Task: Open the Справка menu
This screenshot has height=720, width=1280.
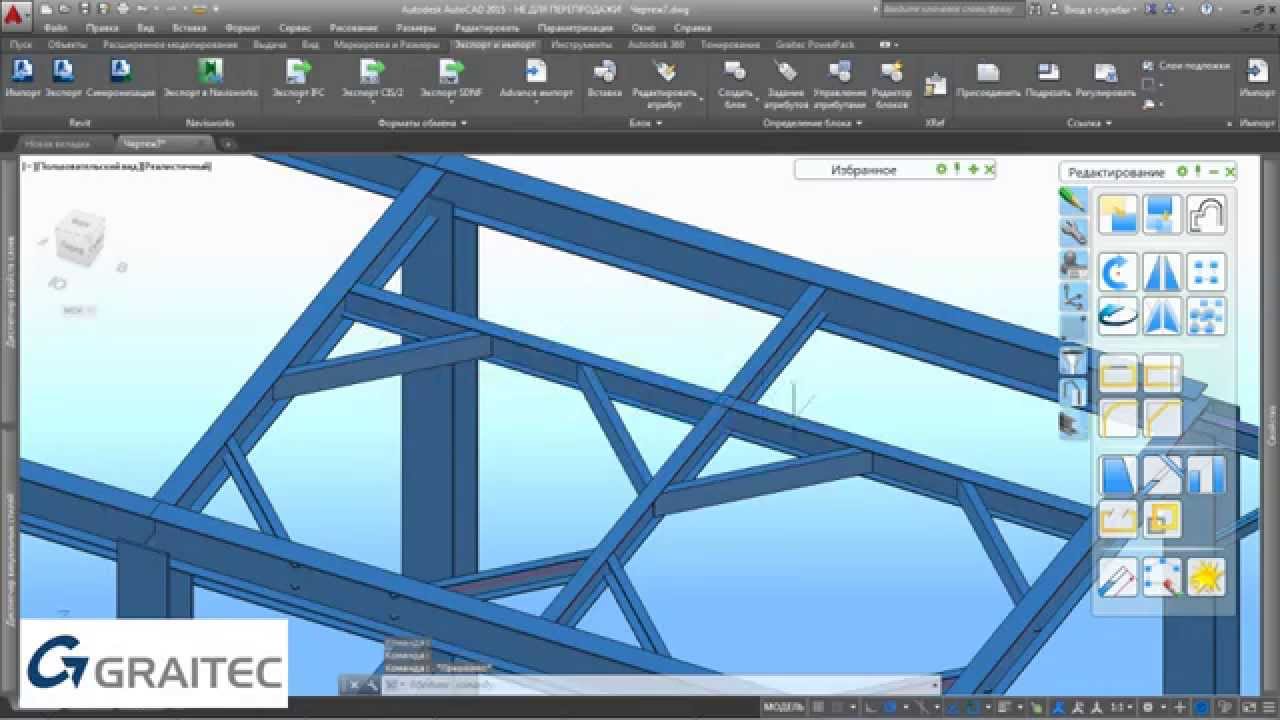Action: 692,28
